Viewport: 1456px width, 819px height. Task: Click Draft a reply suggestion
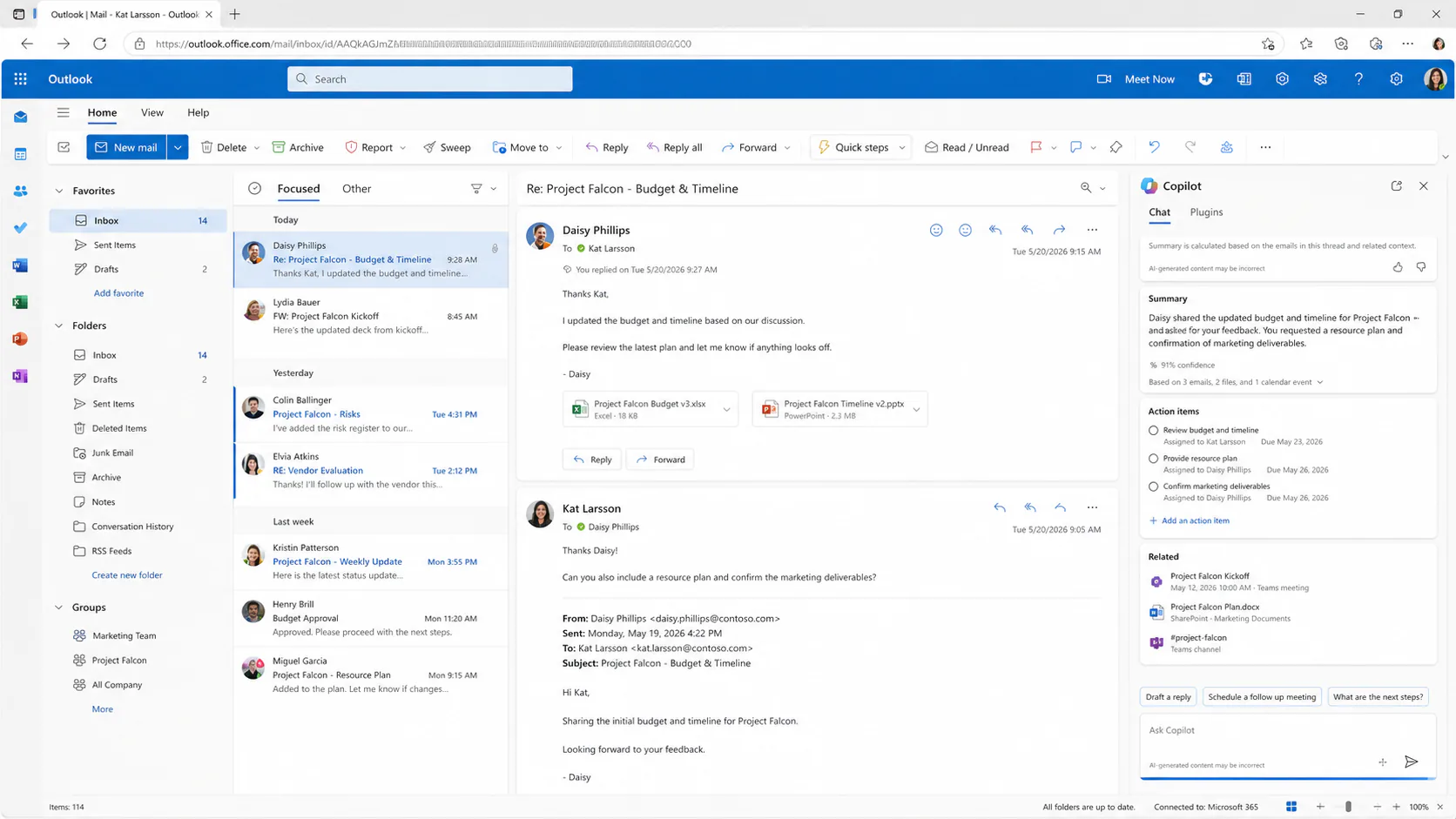[x=1168, y=696]
